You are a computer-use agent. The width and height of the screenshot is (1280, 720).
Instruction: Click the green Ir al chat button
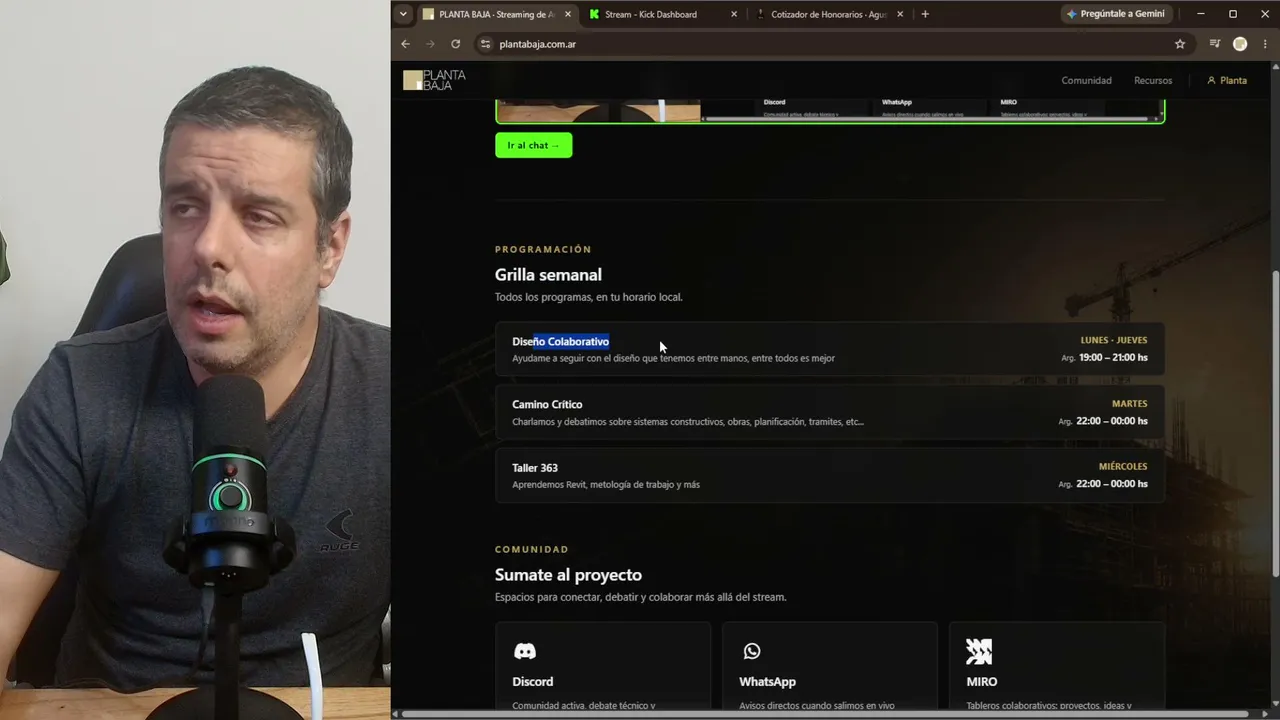click(534, 145)
